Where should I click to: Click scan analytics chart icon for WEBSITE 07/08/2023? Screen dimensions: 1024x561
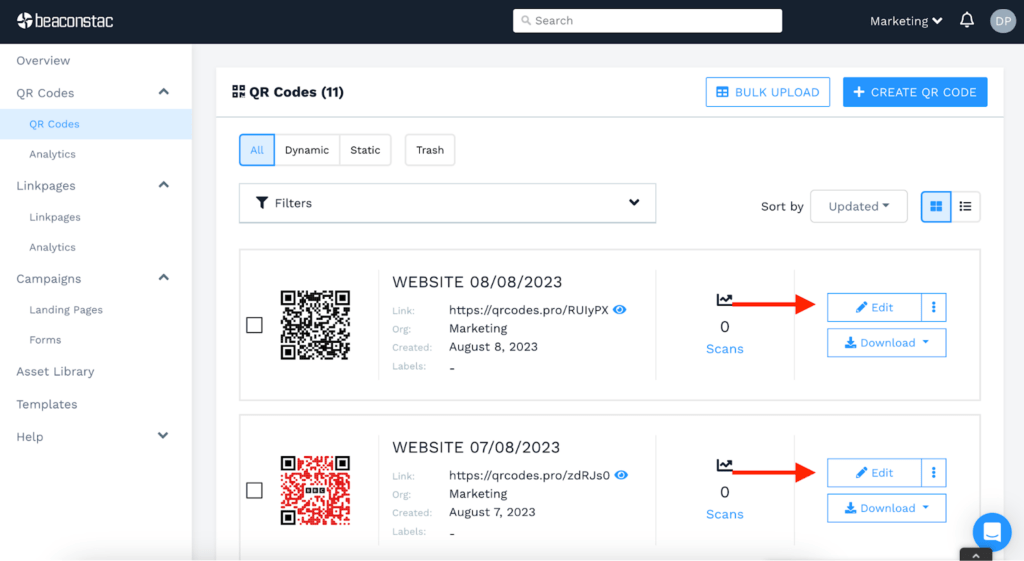tap(724, 465)
